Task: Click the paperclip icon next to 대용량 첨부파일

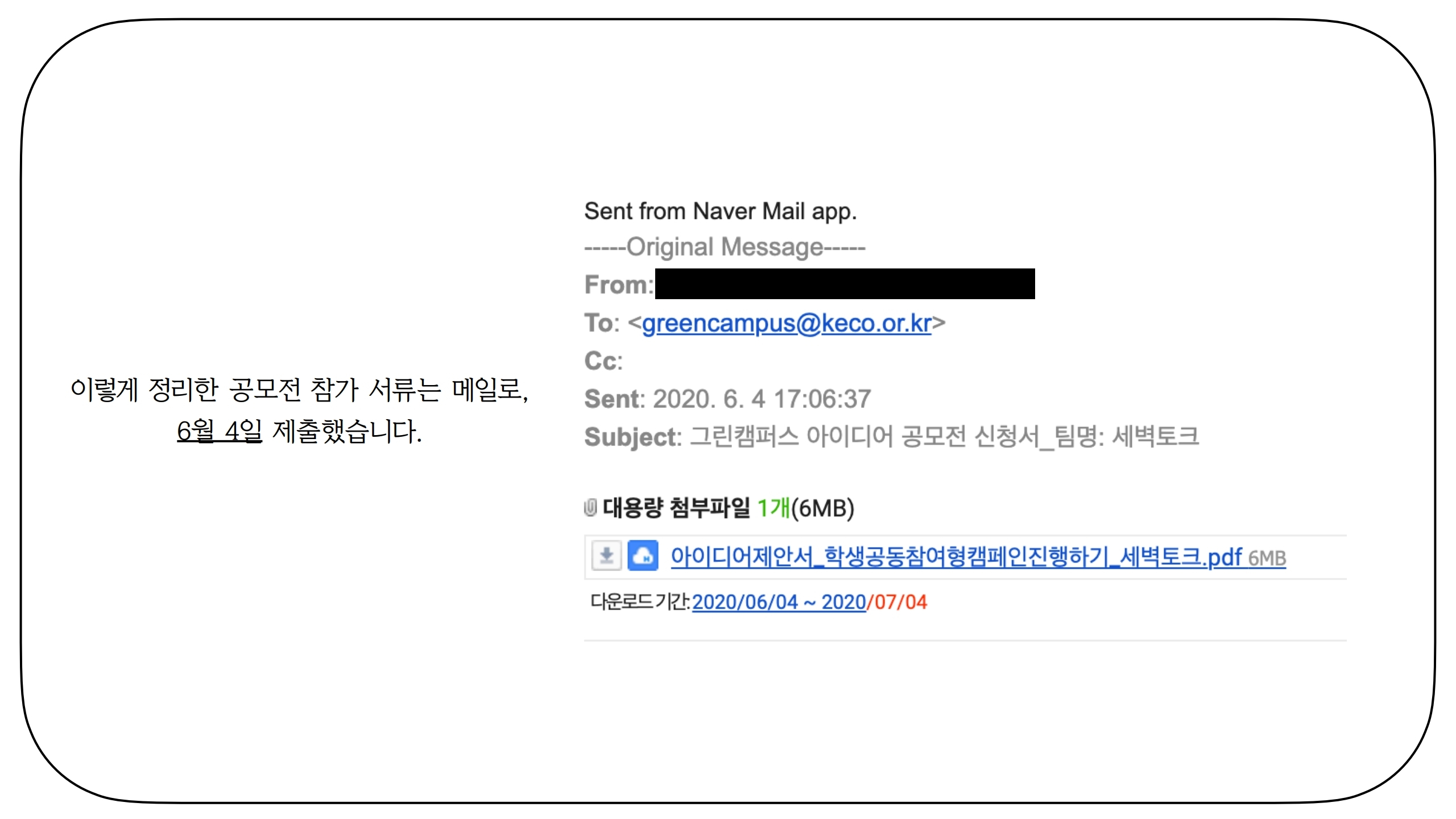Action: click(x=590, y=507)
